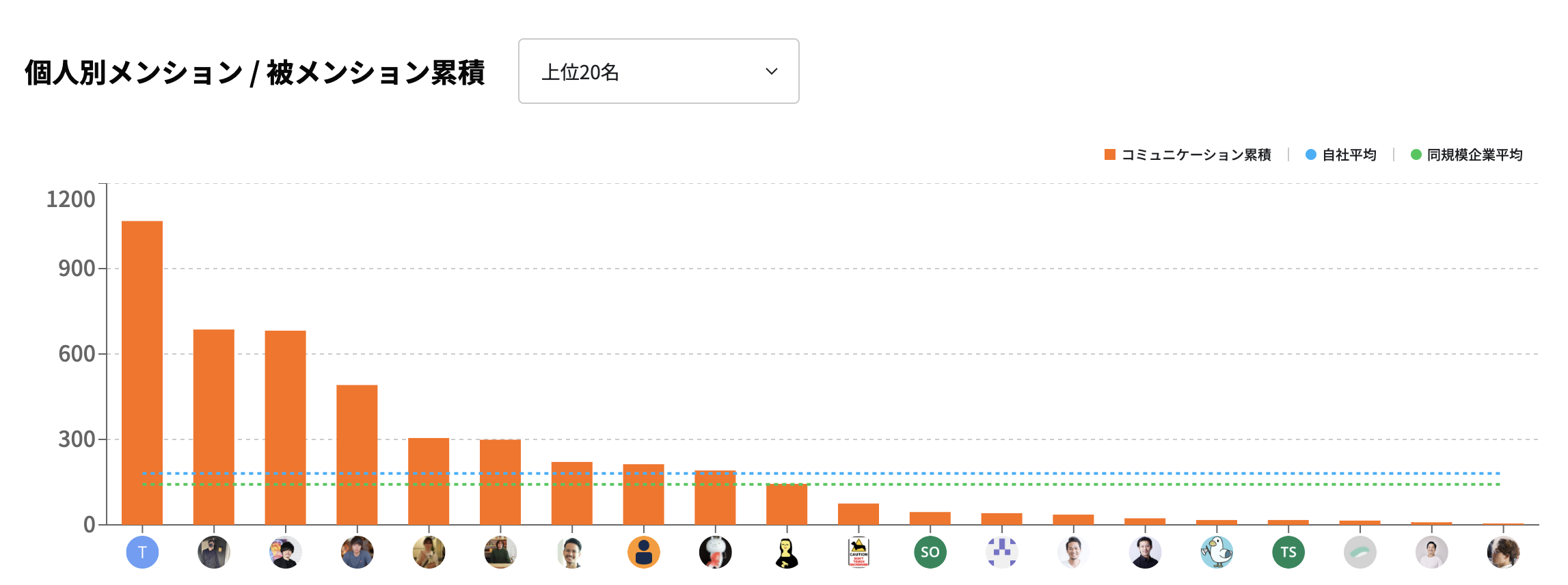Click the purple pixel pattern avatar
Image resolution: width=1568 pixels, height=585 pixels.
pyautogui.click(x=1002, y=552)
